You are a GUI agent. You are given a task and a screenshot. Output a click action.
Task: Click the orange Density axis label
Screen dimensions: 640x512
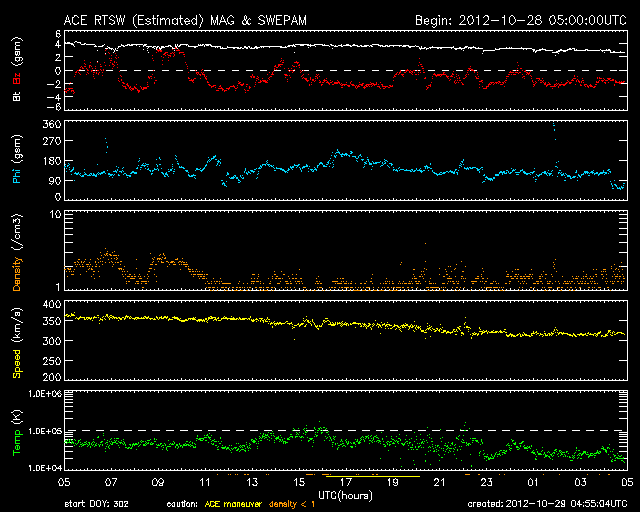pyautogui.click(x=17, y=257)
